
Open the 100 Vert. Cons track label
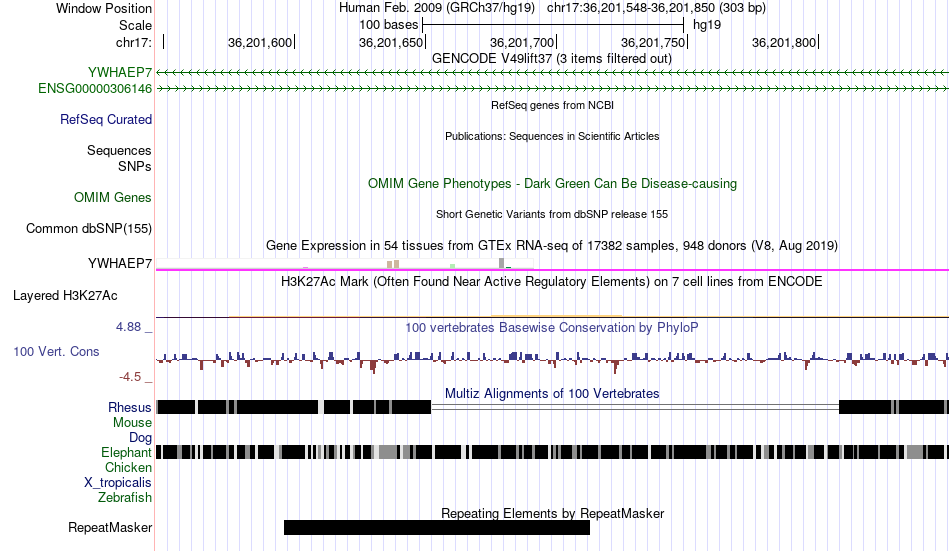(x=56, y=352)
